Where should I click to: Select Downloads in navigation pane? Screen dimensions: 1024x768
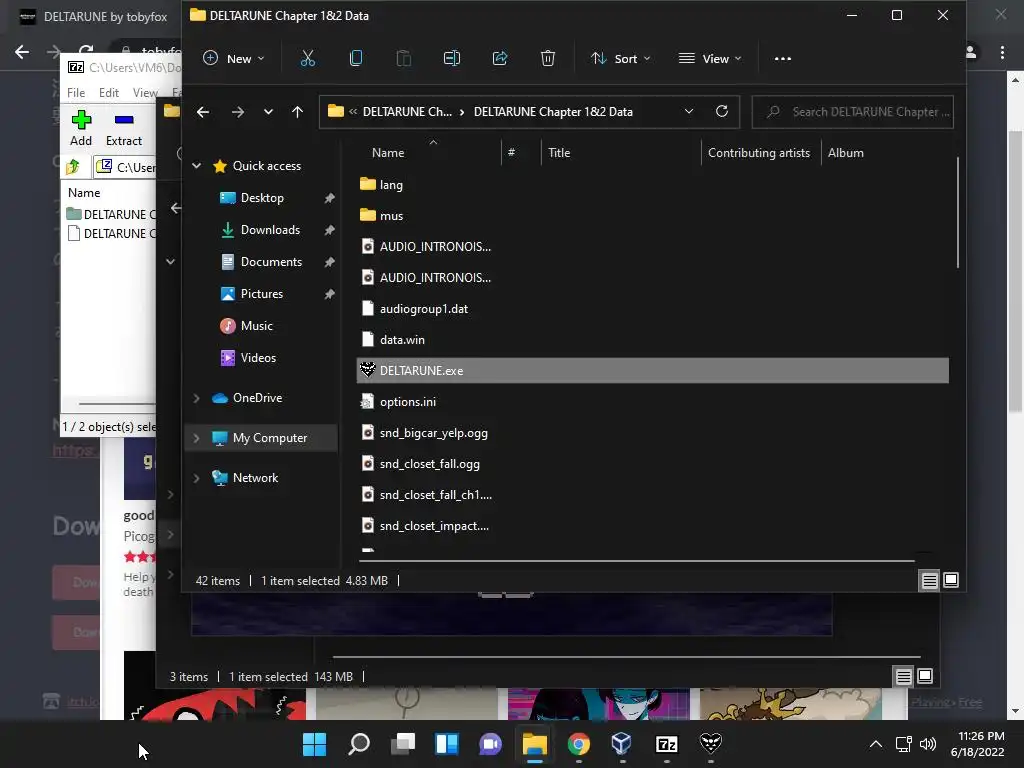[x=270, y=230]
